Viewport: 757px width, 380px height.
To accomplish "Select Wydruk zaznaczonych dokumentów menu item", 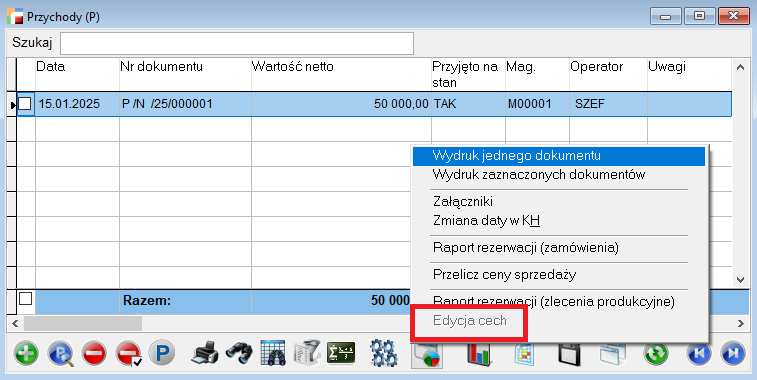I will click(539, 174).
